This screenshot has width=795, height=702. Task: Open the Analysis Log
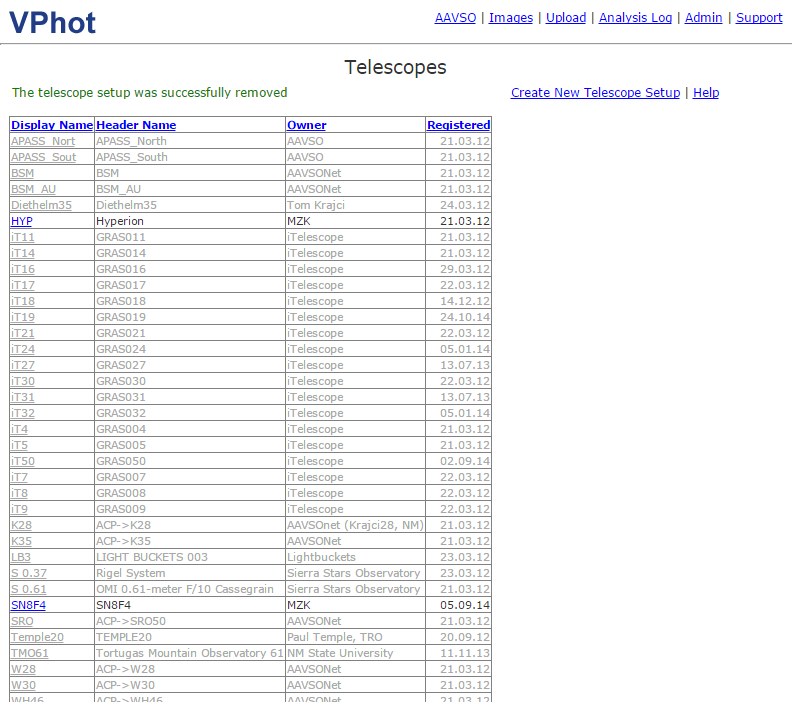coord(635,18)
